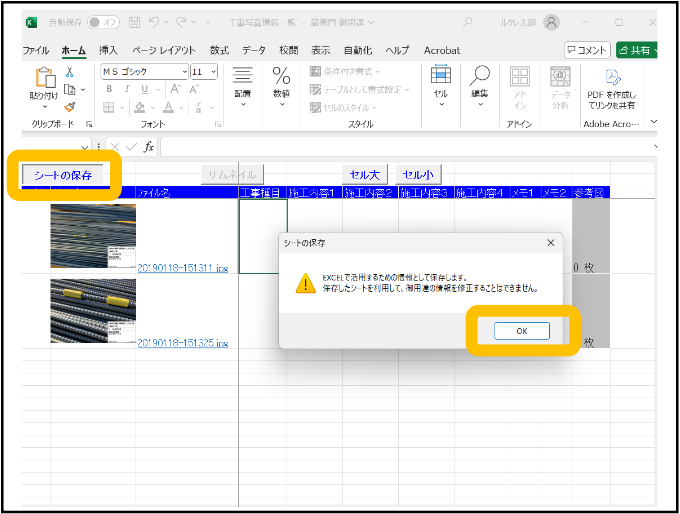The image size is (680, 514).
Task: Expand the font name dropdown
Action: 184,72
